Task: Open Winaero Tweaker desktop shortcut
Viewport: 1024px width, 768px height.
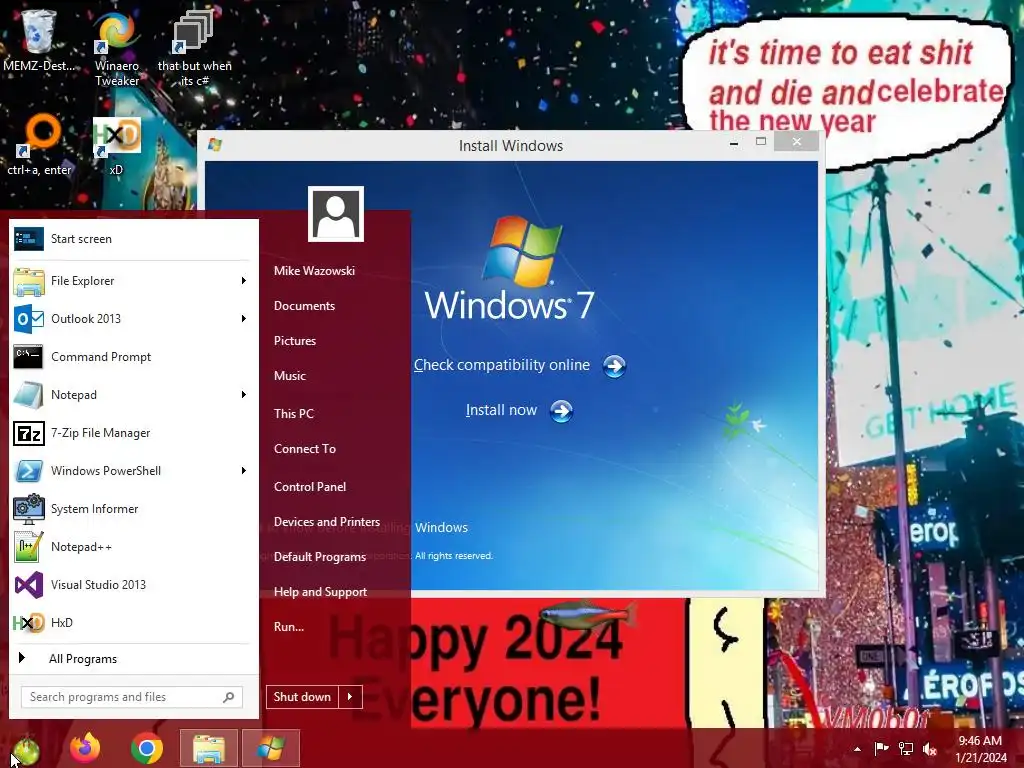Action: pos(117,47)
